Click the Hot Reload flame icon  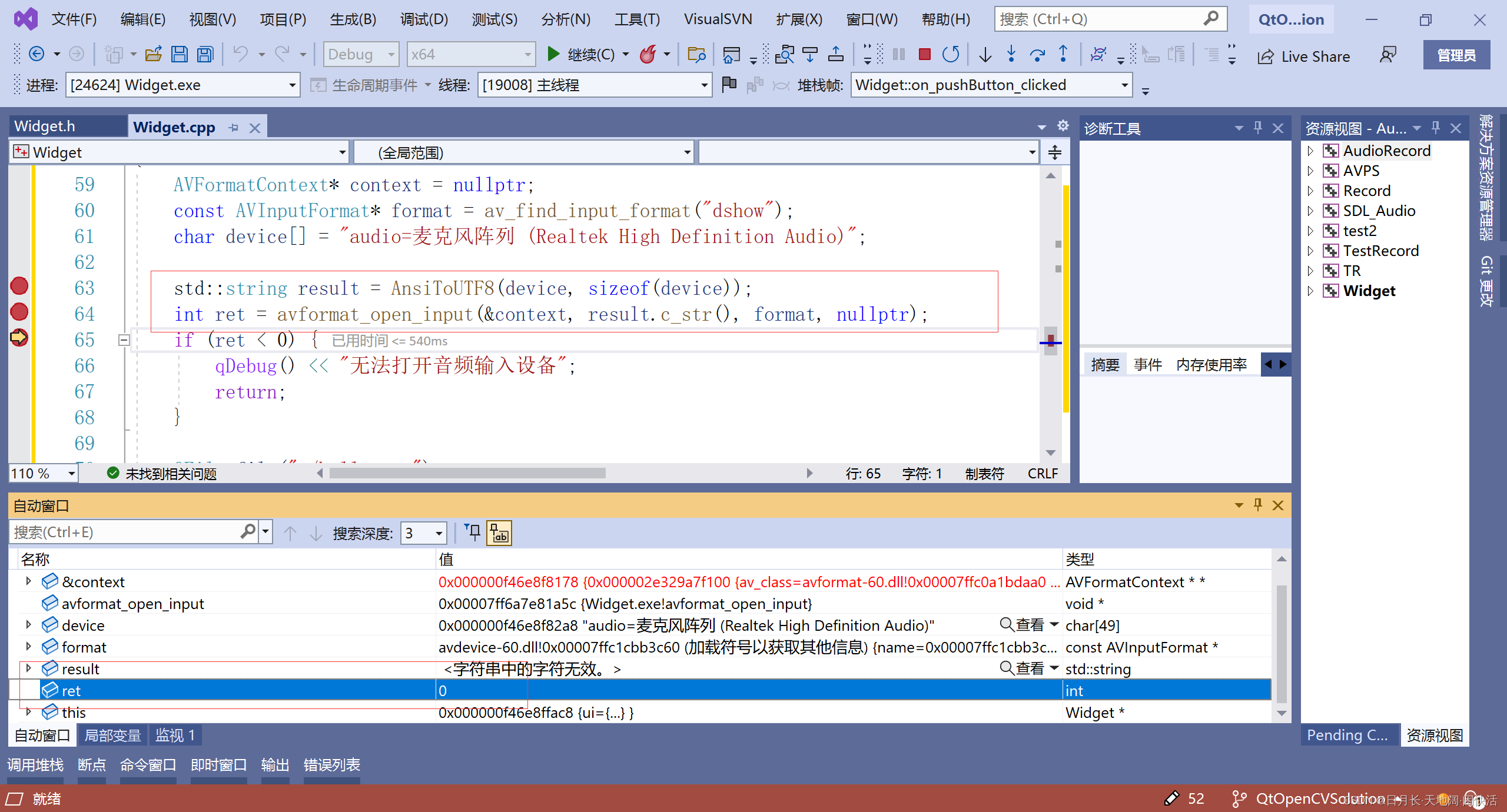tap(648, 55)
